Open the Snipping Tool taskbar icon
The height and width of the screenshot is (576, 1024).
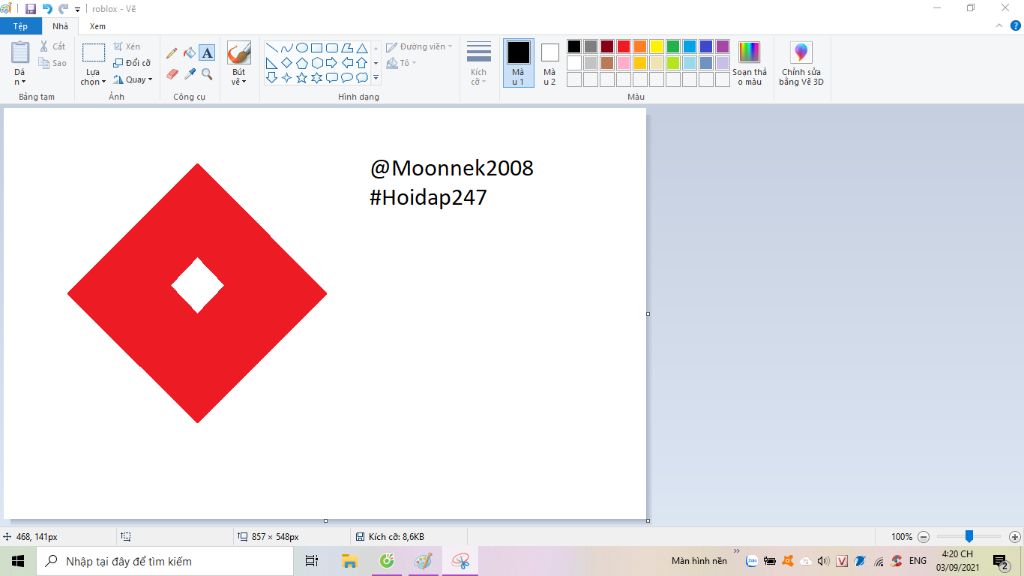pos(460,561)
